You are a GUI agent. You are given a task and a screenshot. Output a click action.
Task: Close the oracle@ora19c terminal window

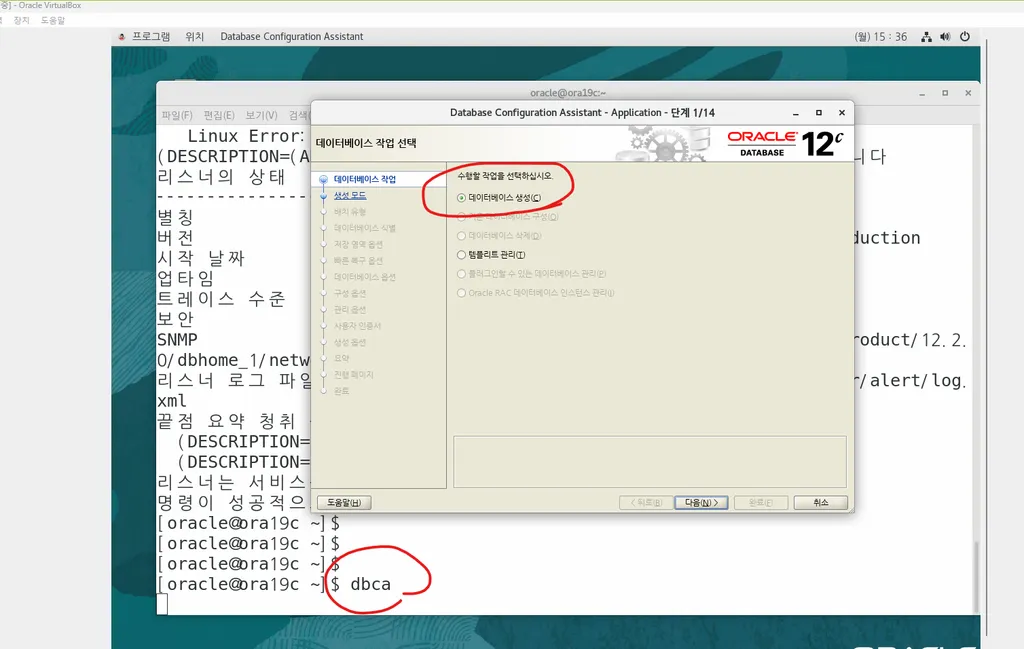[x=968, y=93]
